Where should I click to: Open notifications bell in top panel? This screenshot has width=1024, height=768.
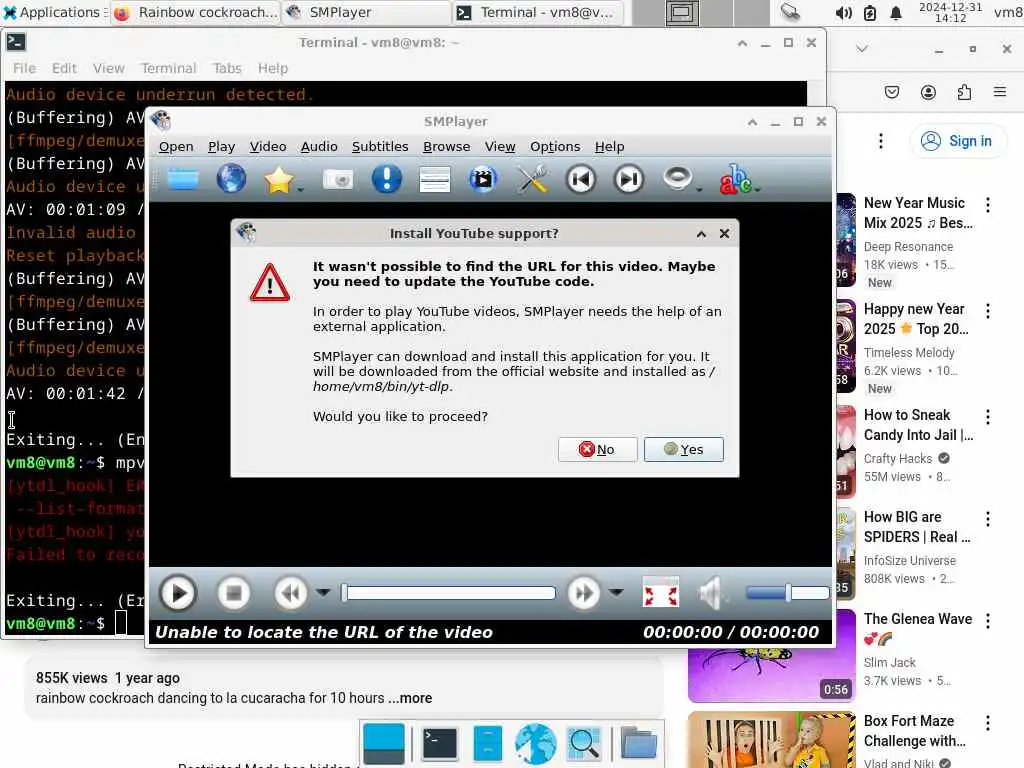tap(896, 12)
